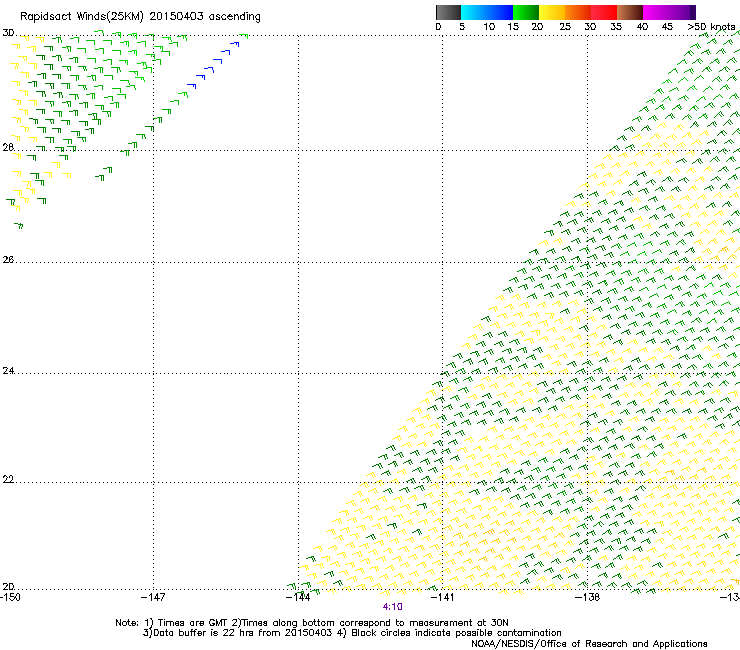Click the longitude label '-138'
The image size is (740, 650).
click(x=587, y=598)
